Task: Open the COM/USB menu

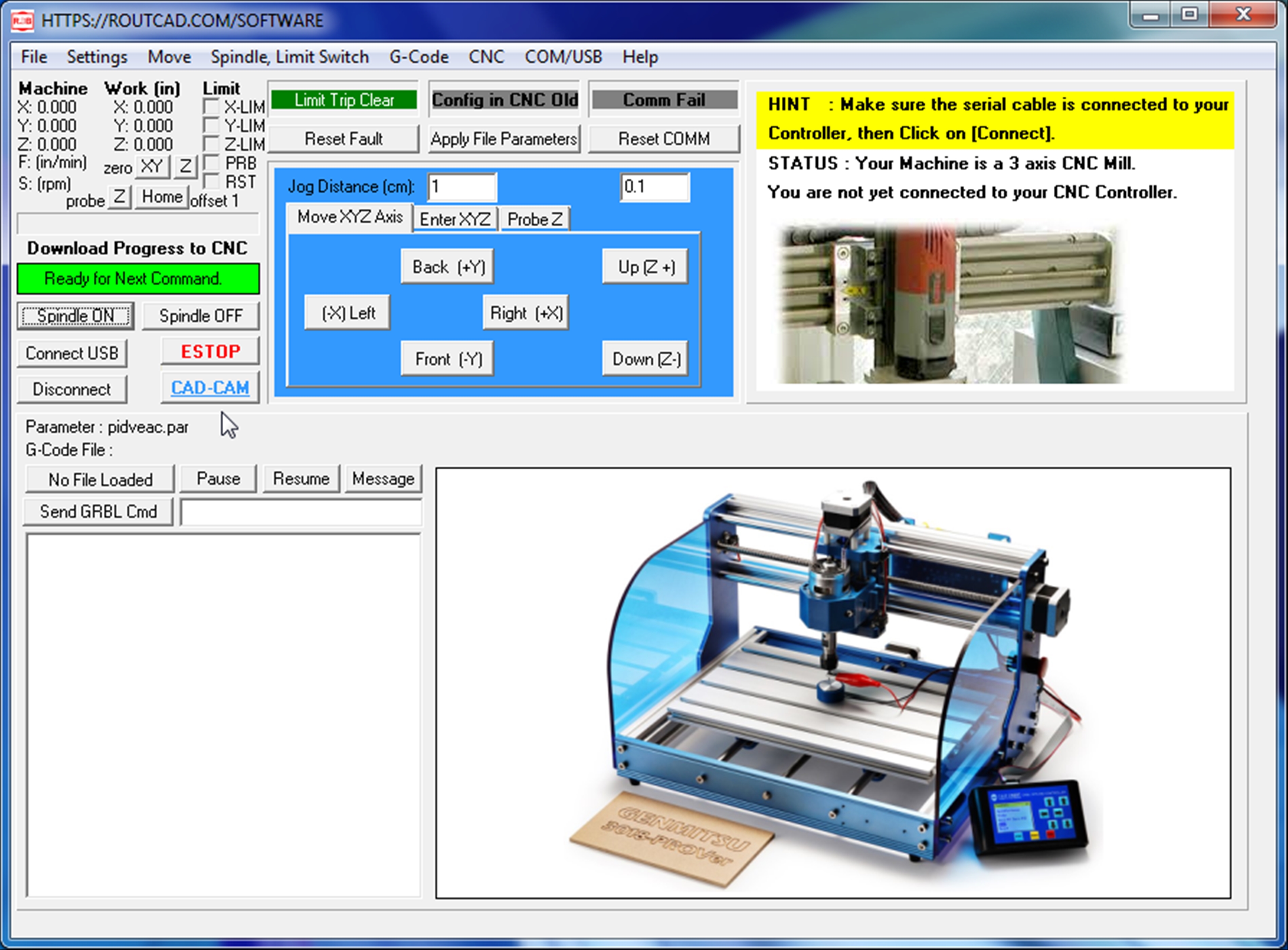Action: [563, 57]
